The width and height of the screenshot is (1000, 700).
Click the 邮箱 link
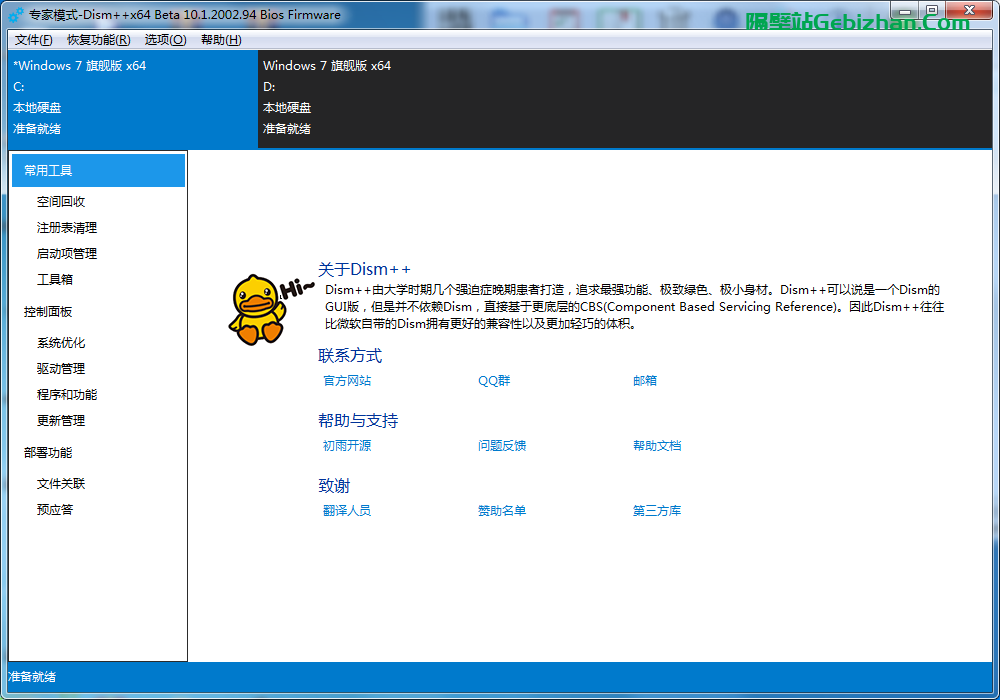[x=645, y=381]
